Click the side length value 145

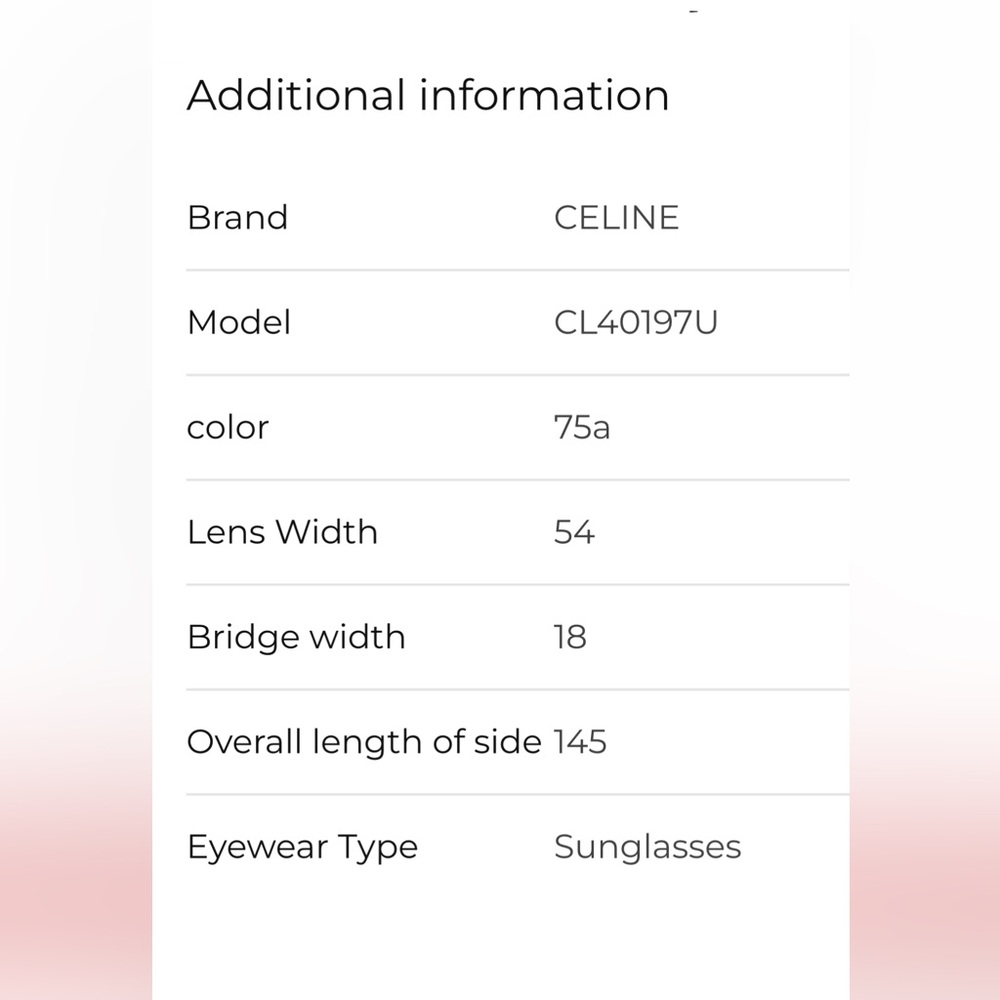pos(580,742)
